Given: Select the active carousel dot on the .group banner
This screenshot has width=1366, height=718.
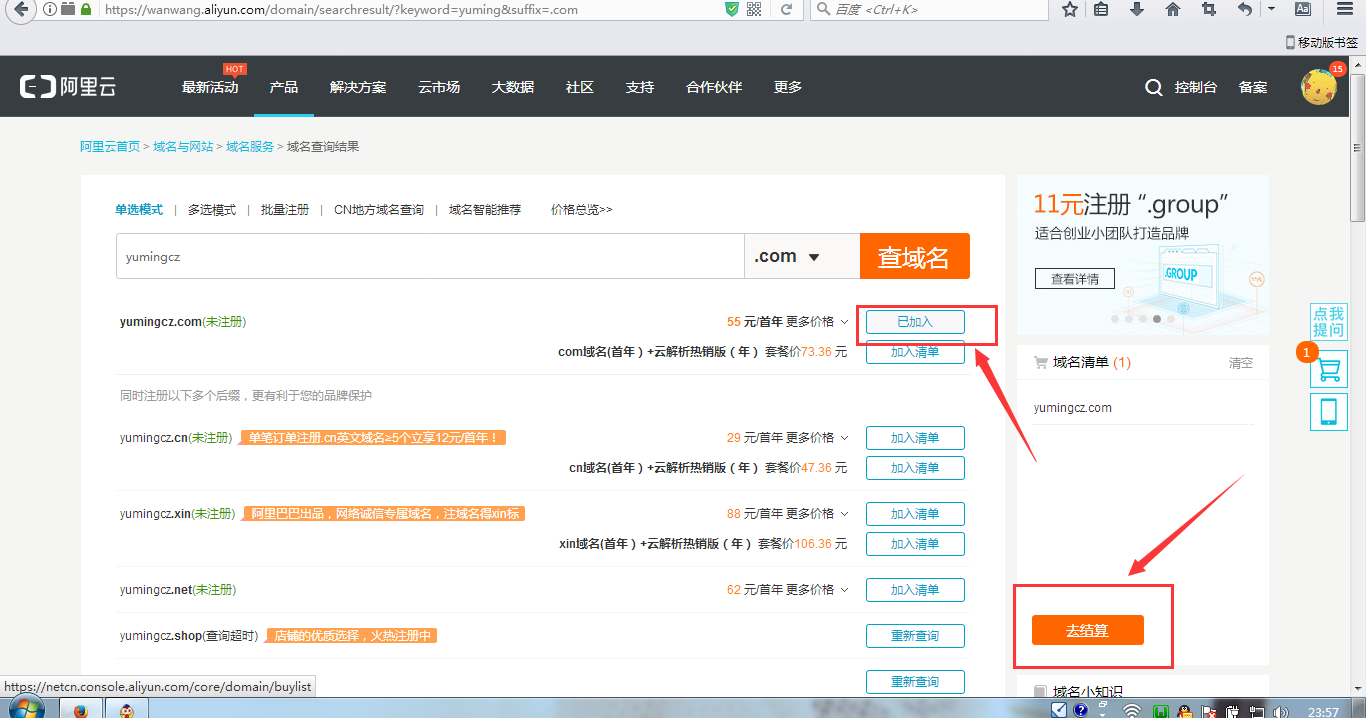Looking at the screenshot, I should pyautogui.click(x=1157, y=319).
